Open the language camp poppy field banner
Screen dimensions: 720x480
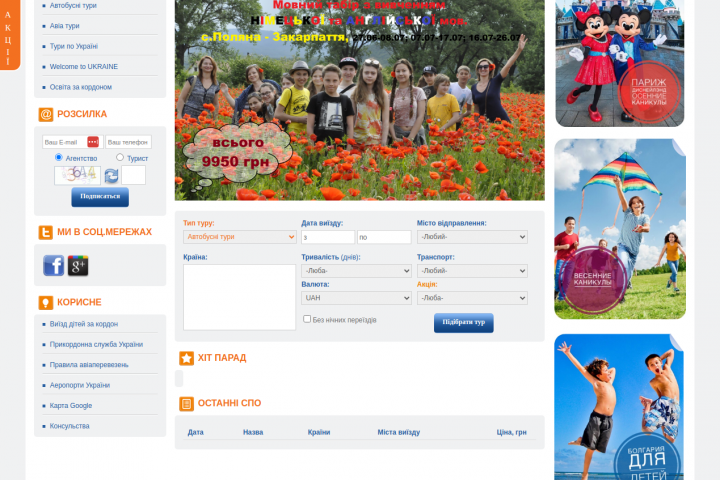(360, 100)
